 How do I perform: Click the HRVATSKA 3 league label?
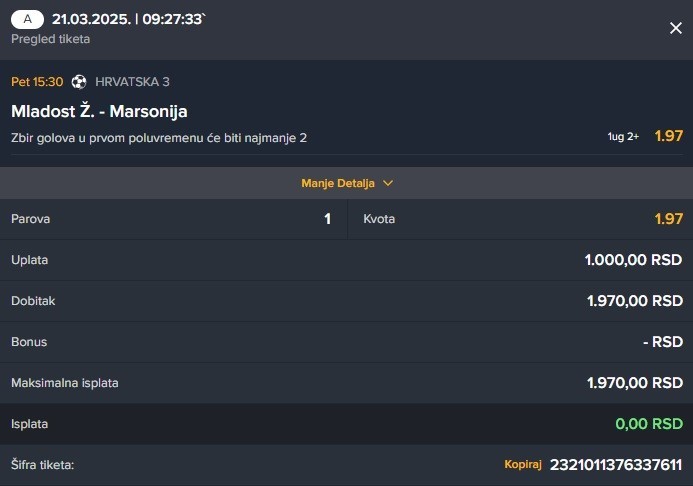pos(132,82)
